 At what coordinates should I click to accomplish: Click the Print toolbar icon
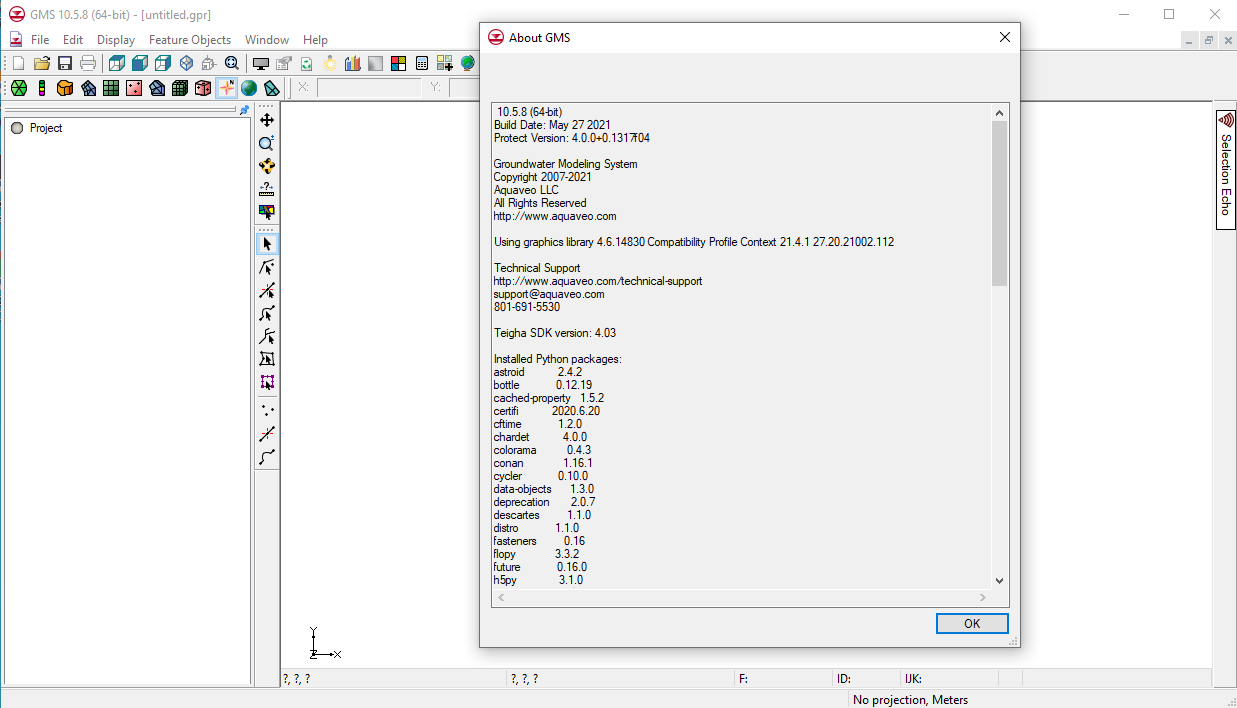[x=87, y=62]
